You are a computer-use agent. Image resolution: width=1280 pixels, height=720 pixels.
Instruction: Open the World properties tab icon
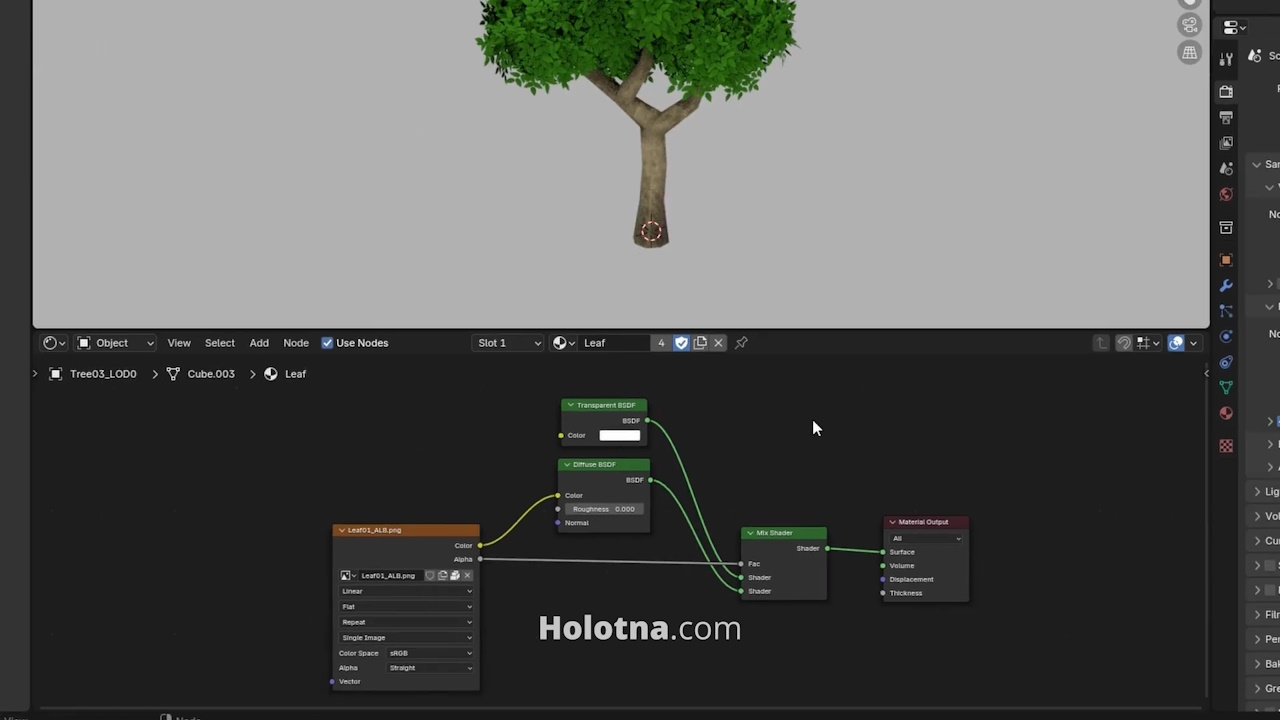(x=1226, y=194)
